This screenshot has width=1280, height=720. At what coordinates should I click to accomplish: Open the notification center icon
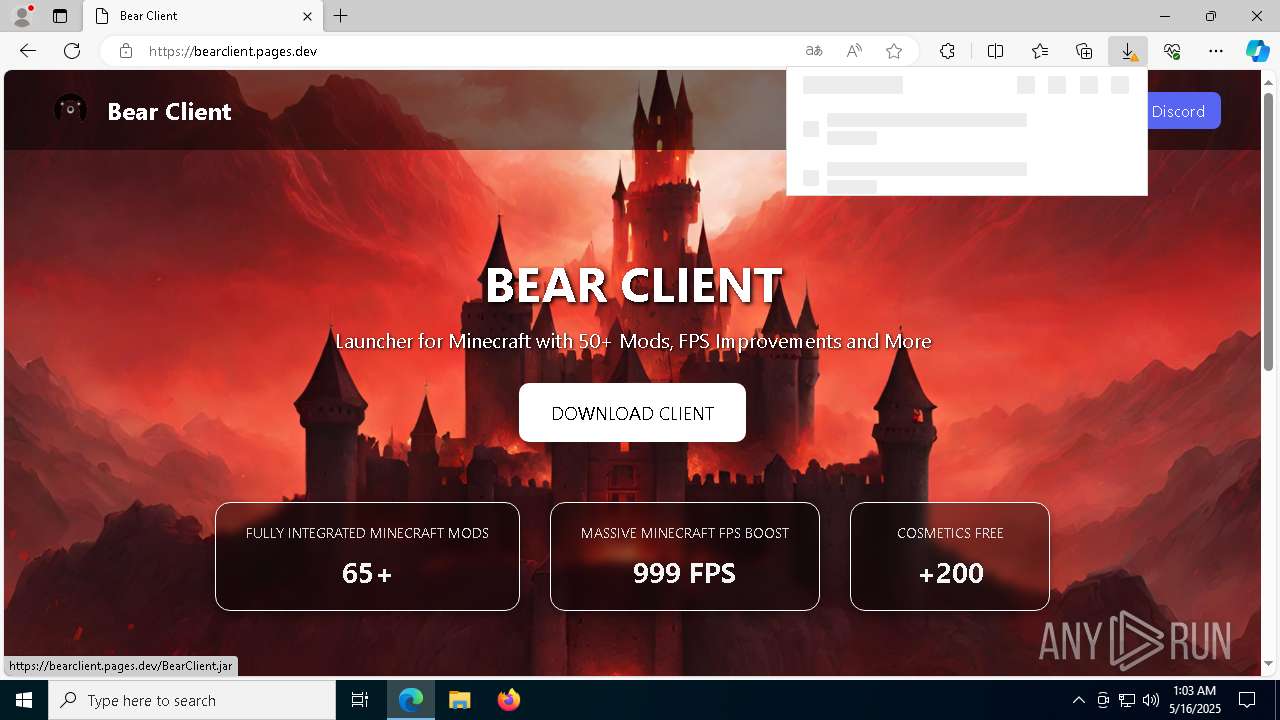point(1247,700)
